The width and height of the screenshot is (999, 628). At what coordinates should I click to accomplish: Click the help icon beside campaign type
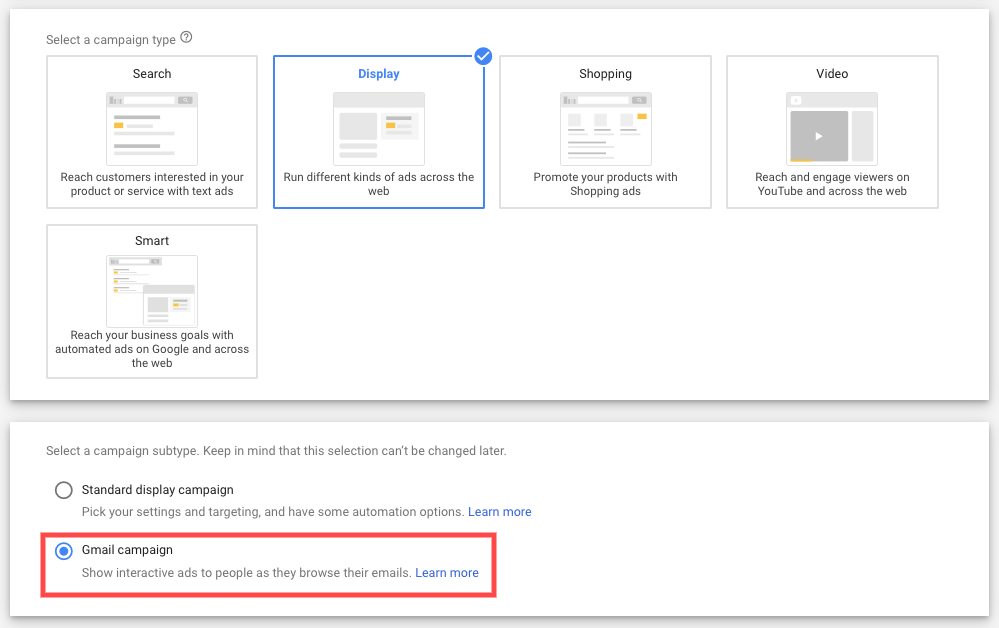(x=186, y=38)
